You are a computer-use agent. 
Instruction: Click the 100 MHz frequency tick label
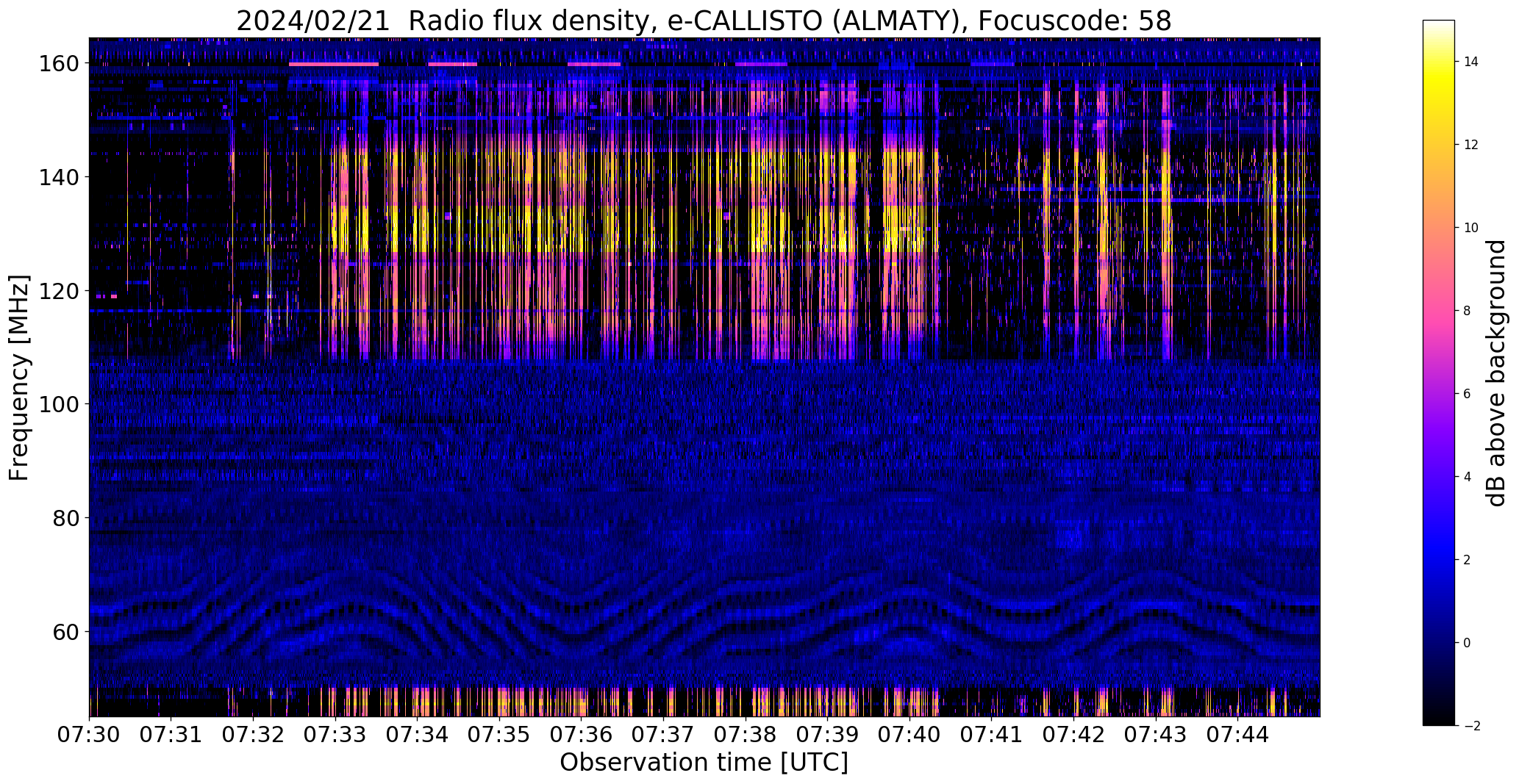[60, 404]
